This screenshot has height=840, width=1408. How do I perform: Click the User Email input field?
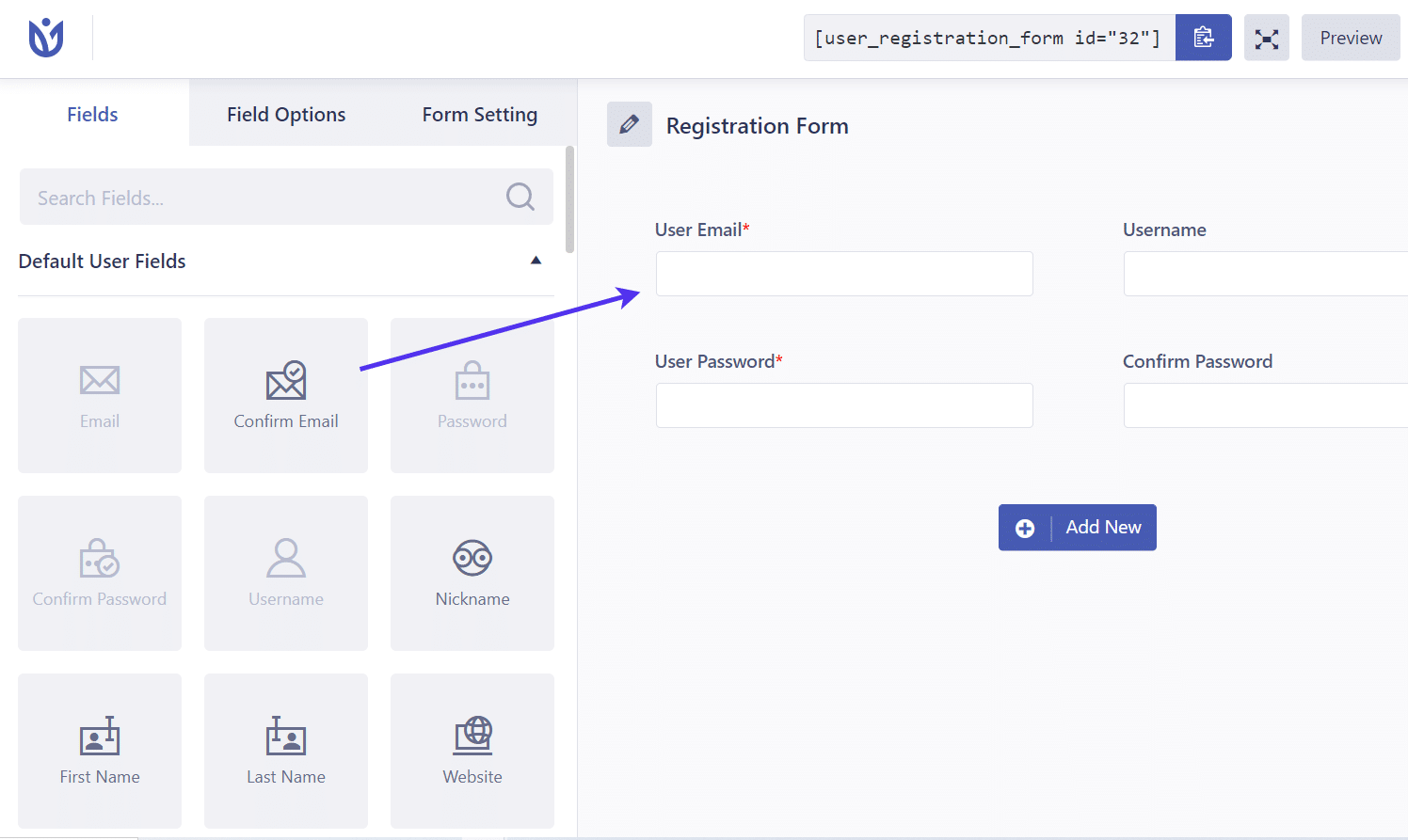click(x=843, y=274)
